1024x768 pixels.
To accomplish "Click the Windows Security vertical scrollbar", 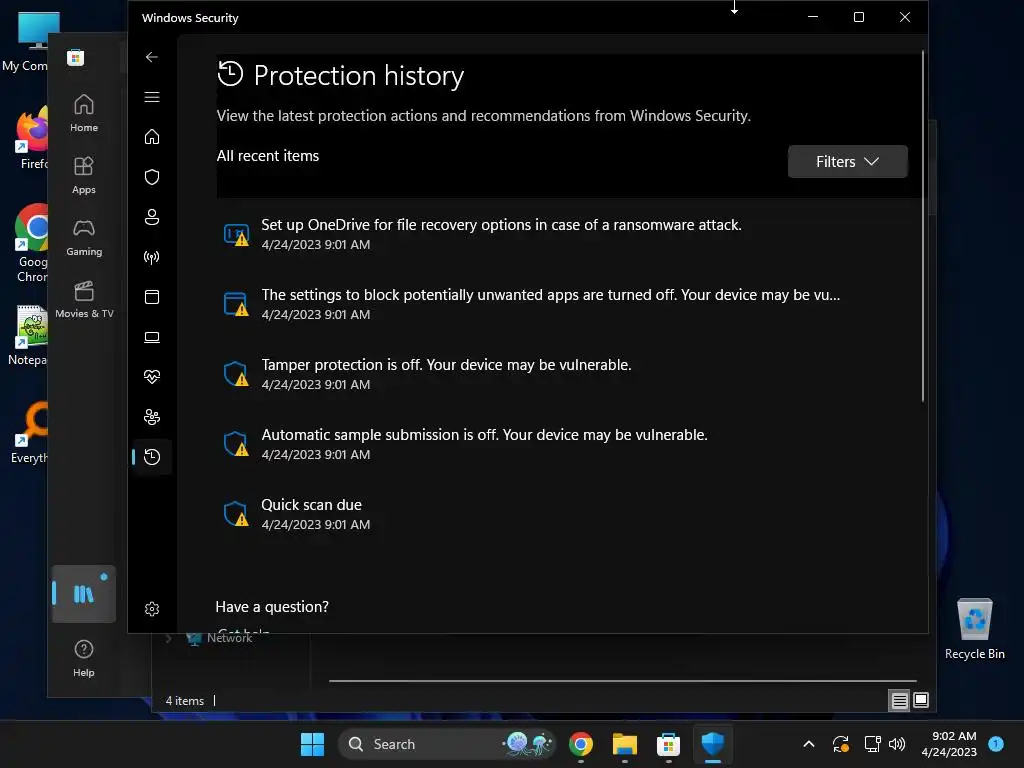I will coord(922,225).
